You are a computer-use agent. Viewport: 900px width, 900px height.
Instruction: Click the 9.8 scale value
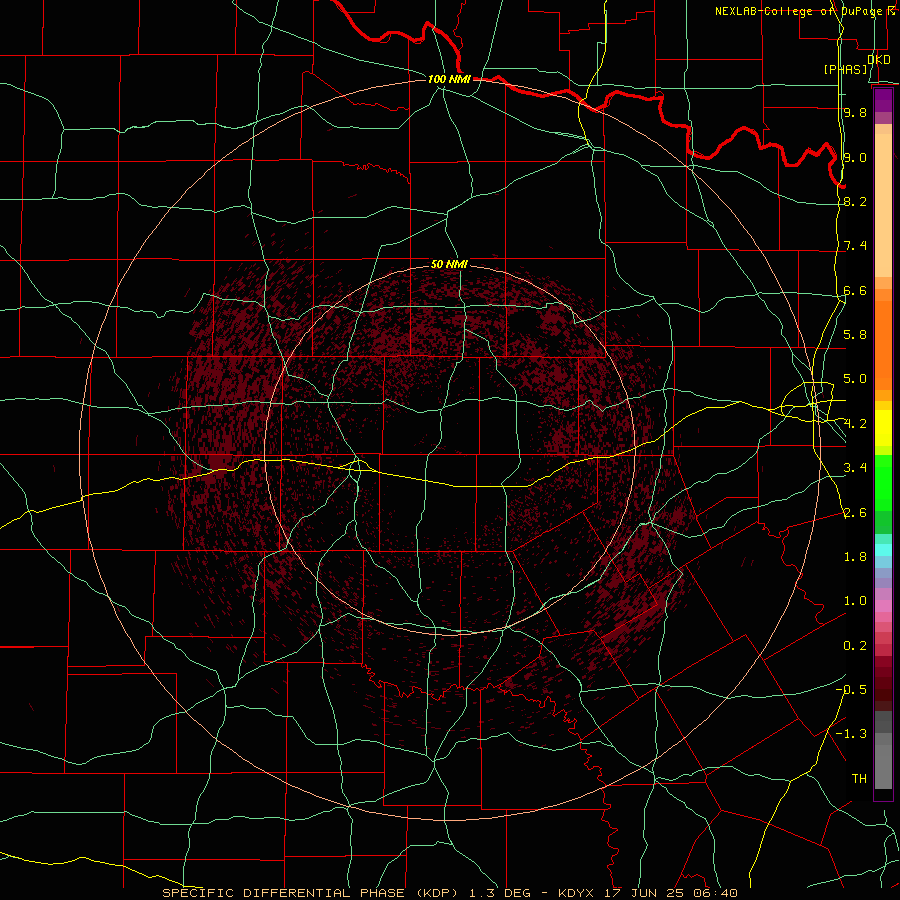point(855,112)
